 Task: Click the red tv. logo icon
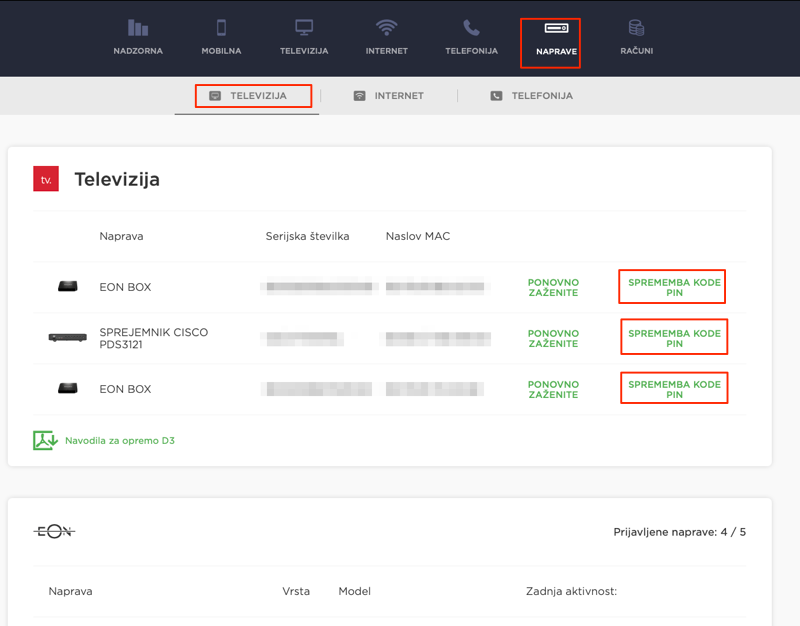46,179
